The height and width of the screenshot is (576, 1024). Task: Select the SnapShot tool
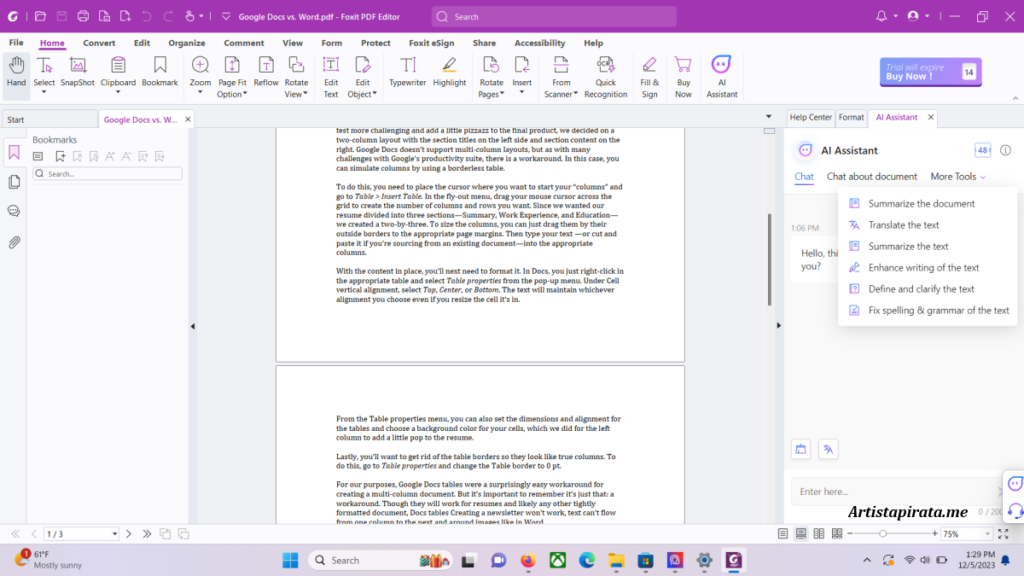pyautogui.click(x=77, y=72)
